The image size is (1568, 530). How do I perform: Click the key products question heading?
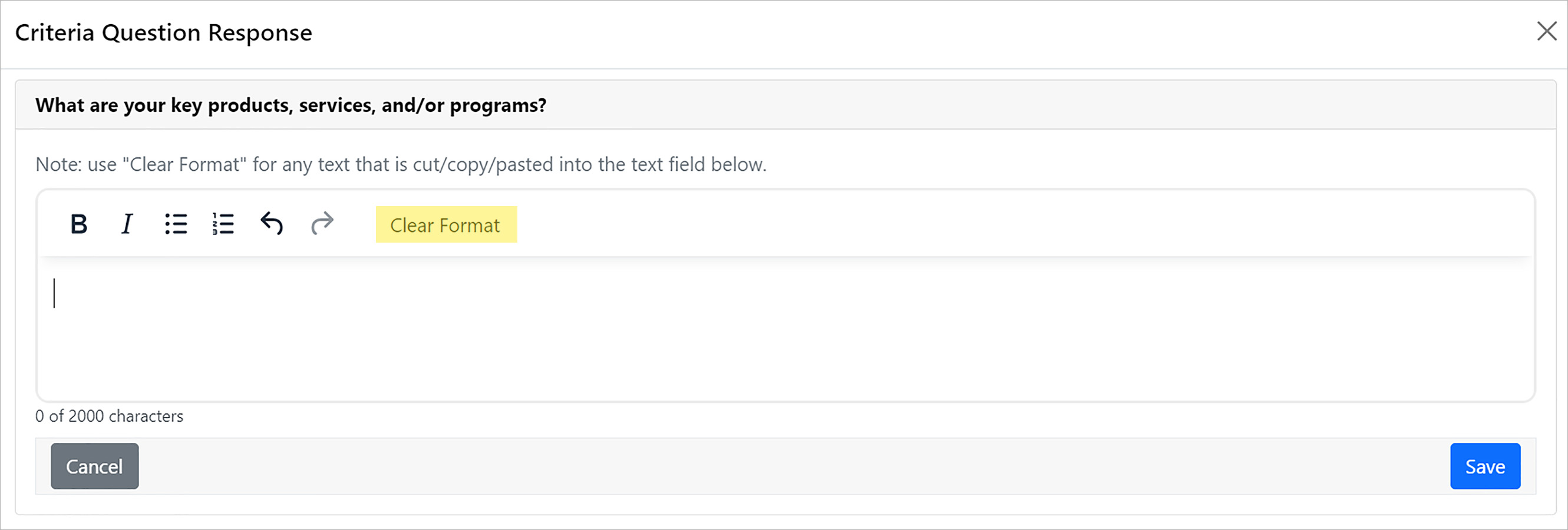[x=291, y=105]
